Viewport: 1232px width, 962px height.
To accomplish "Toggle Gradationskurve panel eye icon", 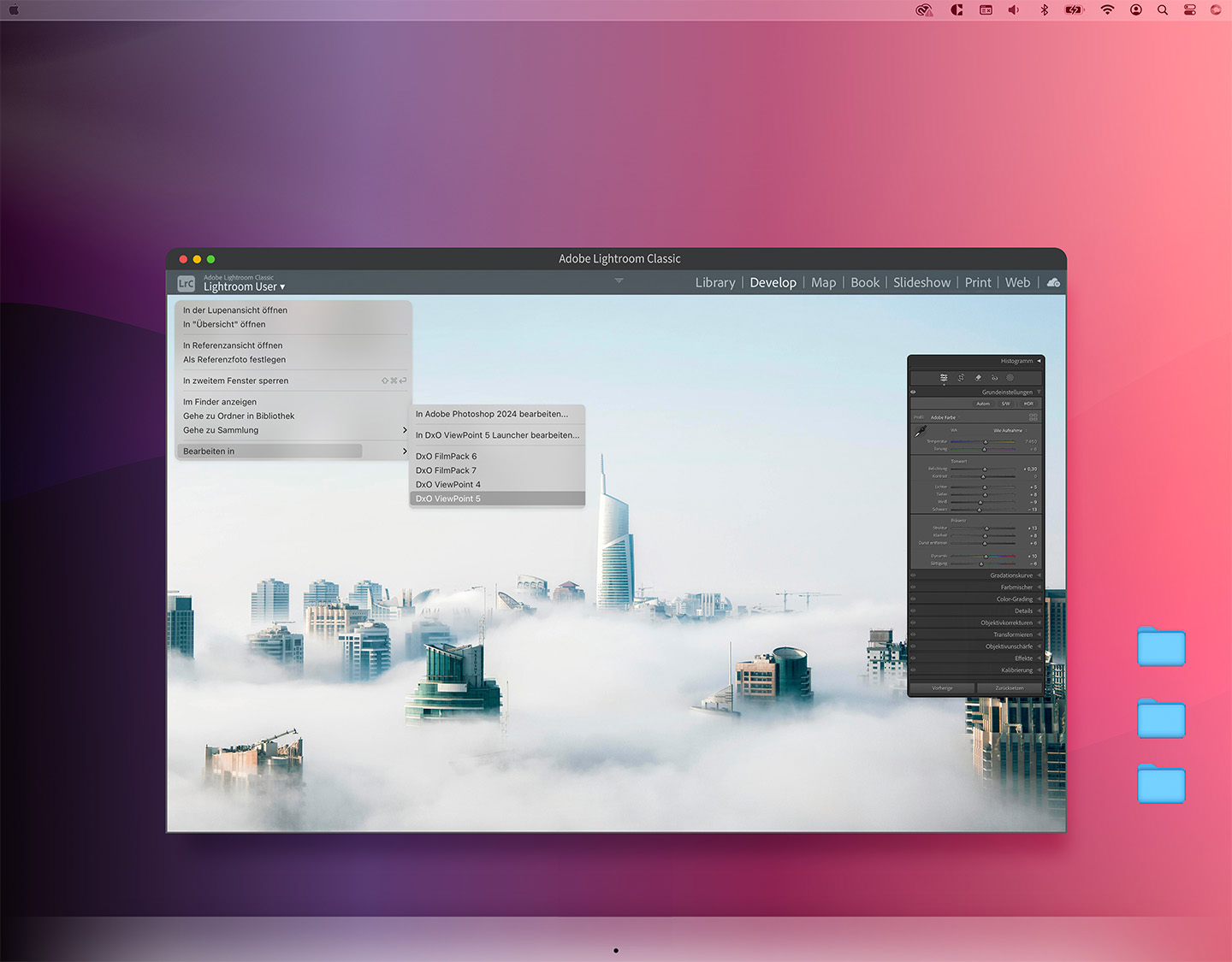I will [x=913, y=575].
